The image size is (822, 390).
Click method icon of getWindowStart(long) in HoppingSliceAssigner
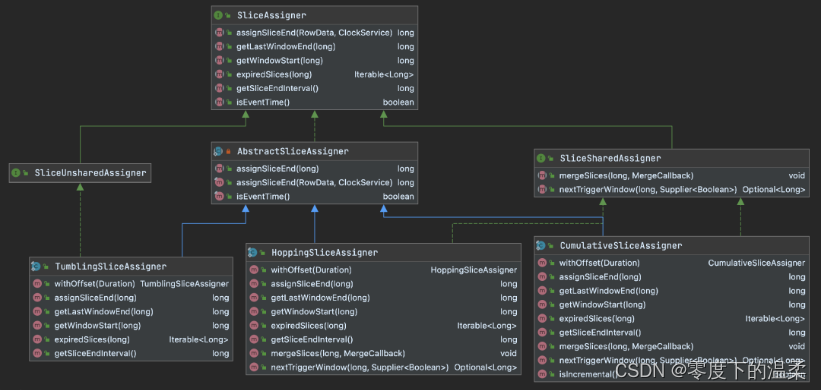tap(254, 311)
